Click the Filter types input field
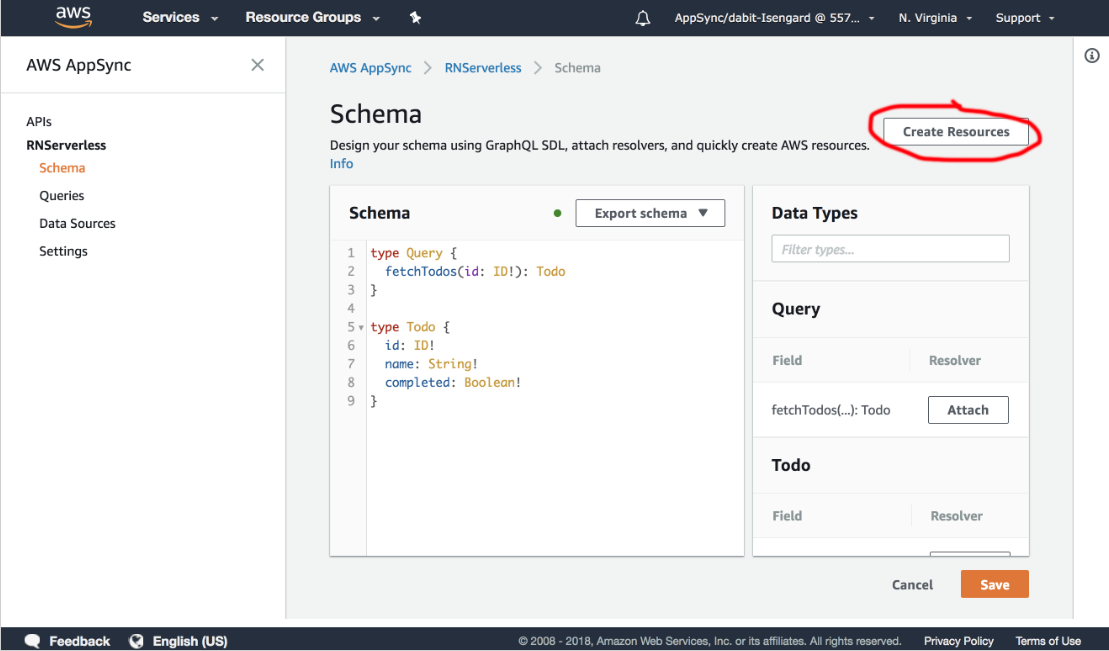 [890, 249]
